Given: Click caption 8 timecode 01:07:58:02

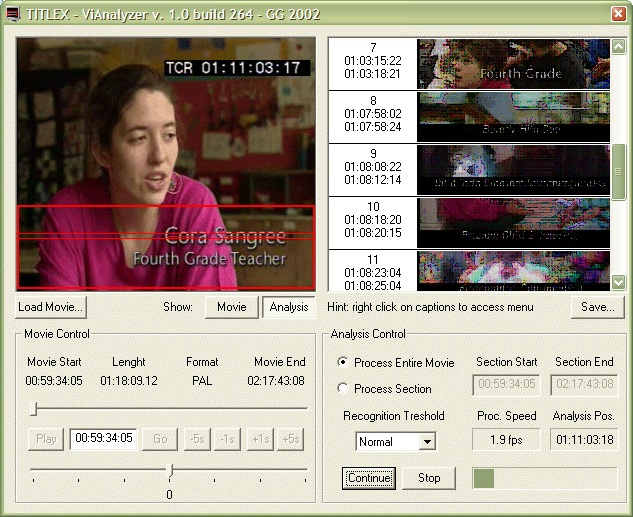Looking at the screenshot, I should point(373,114).
